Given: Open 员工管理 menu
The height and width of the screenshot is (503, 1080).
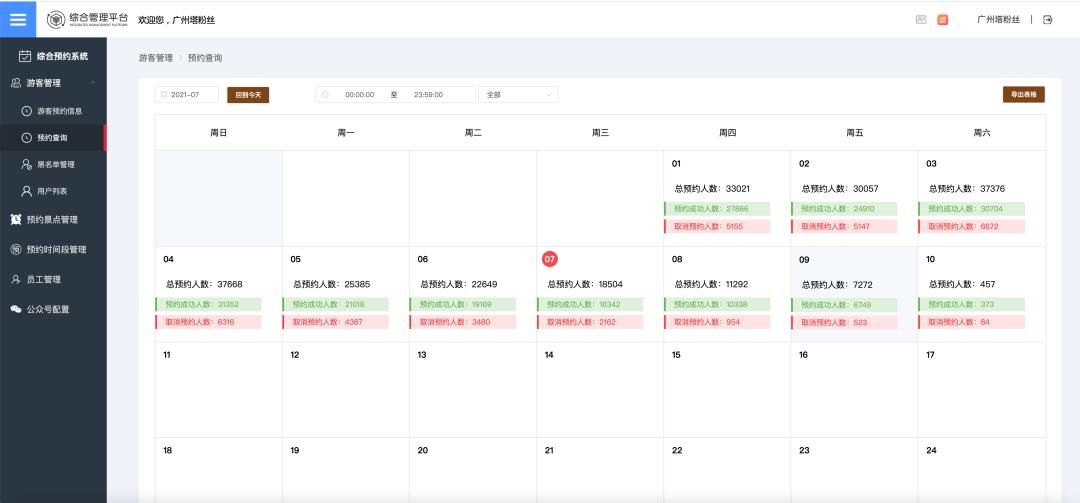Looking at the screenshot, I should [53, 280].
